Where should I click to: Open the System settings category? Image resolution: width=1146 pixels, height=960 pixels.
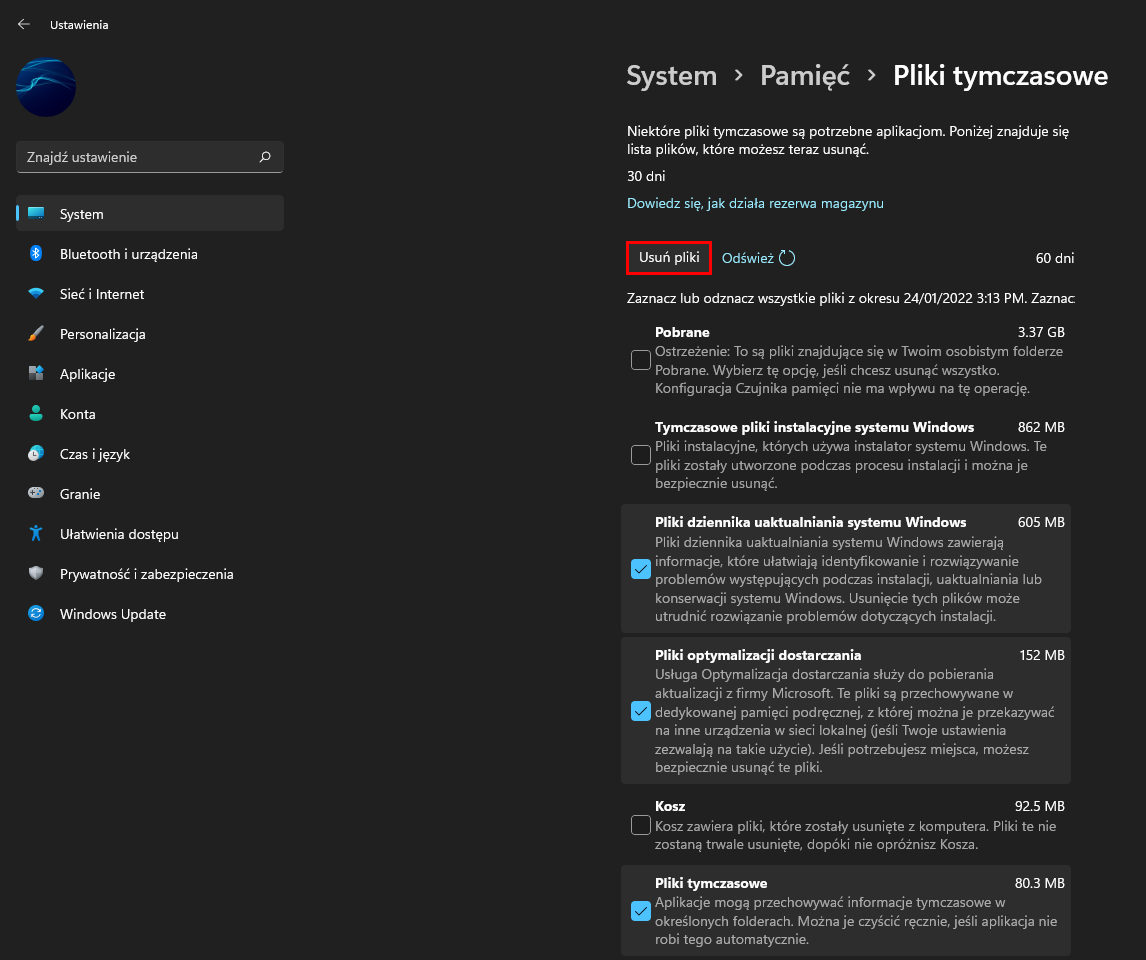click(x=150, y=213)
